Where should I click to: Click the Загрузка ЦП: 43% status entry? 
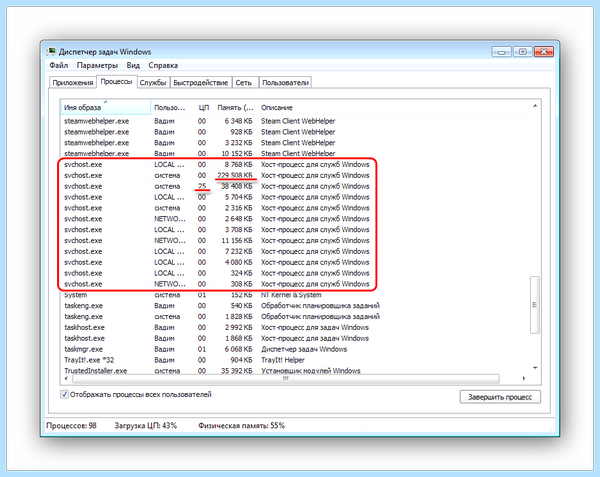click(x=145, y=426)
